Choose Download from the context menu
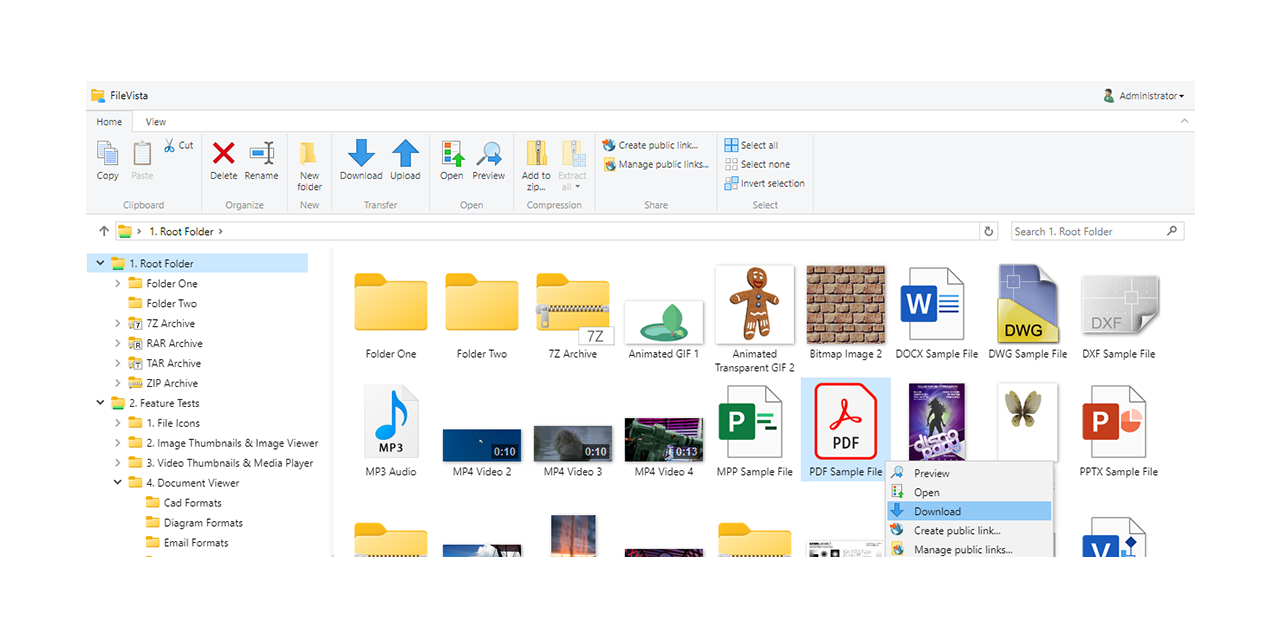This screenshot has width=1280, height=640. pos(937,511)
